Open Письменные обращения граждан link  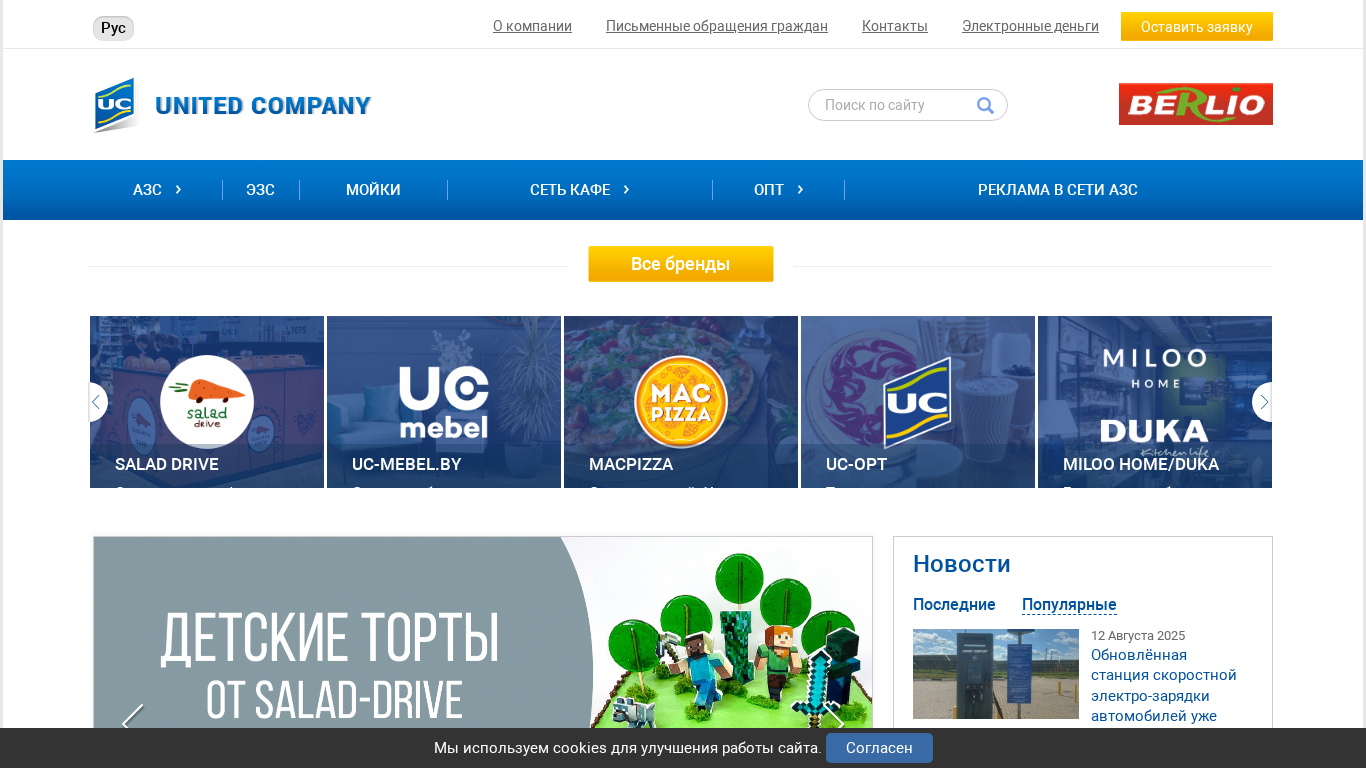pyautogui.click(x=717, y=26)
